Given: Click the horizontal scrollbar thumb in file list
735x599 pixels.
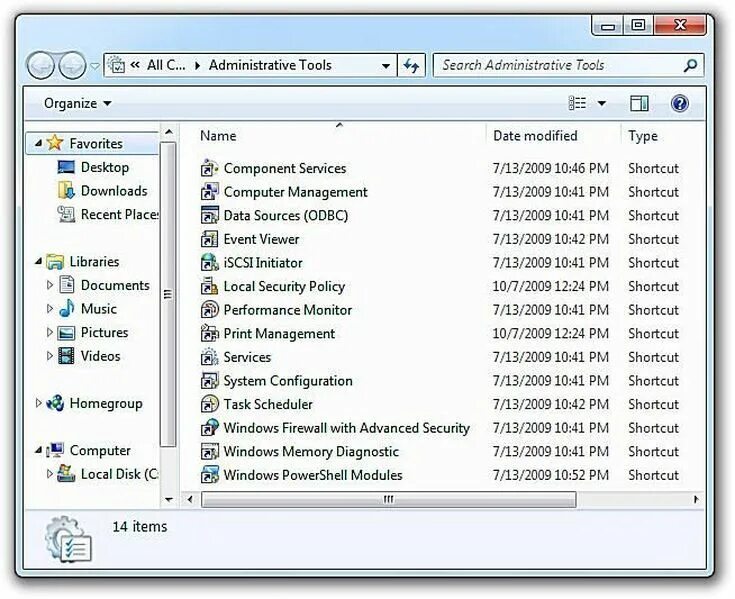Looking at the screenshot, I should click(x=389, y=500).
